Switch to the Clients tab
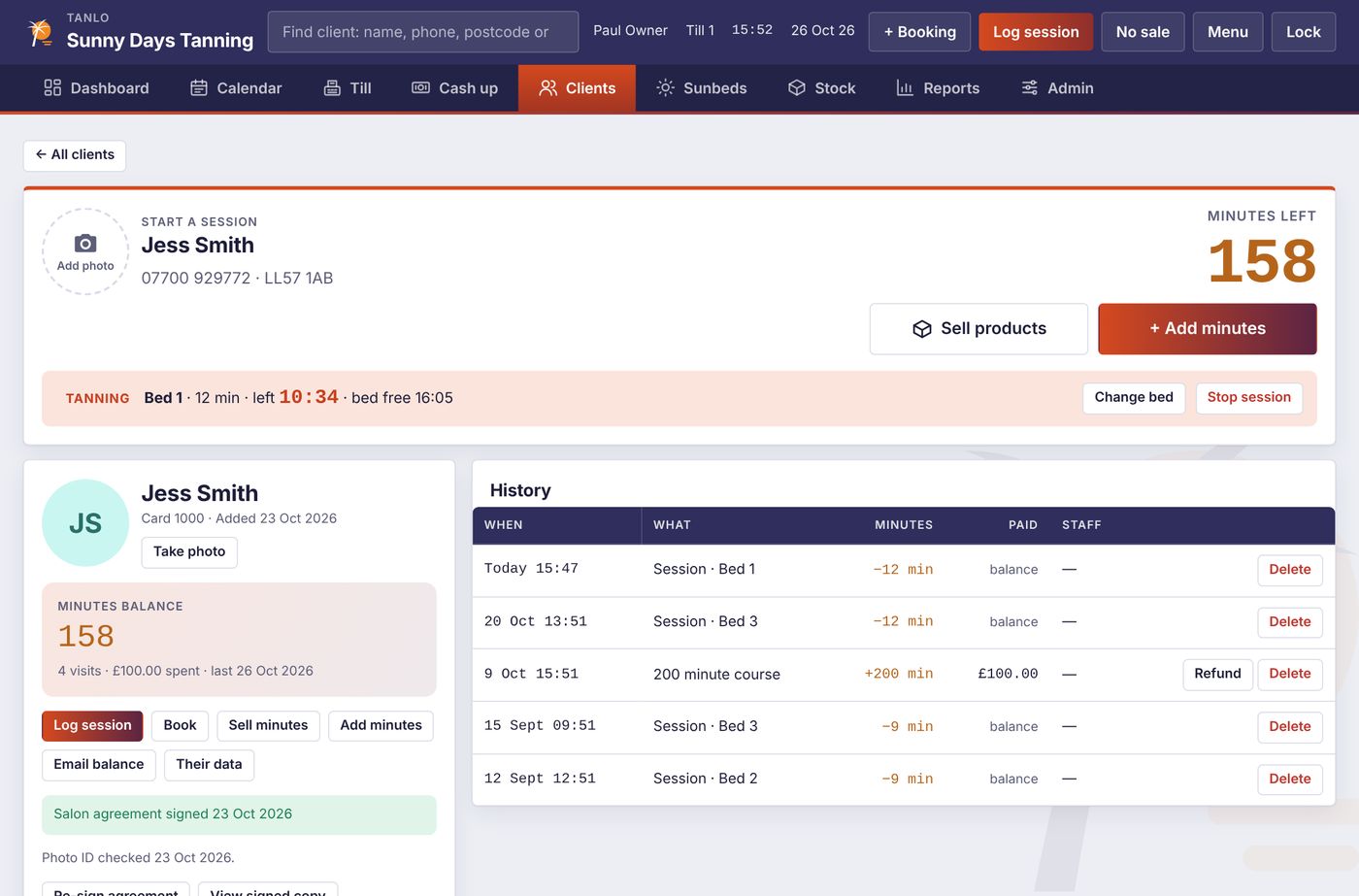 click(x=577, y=88)
